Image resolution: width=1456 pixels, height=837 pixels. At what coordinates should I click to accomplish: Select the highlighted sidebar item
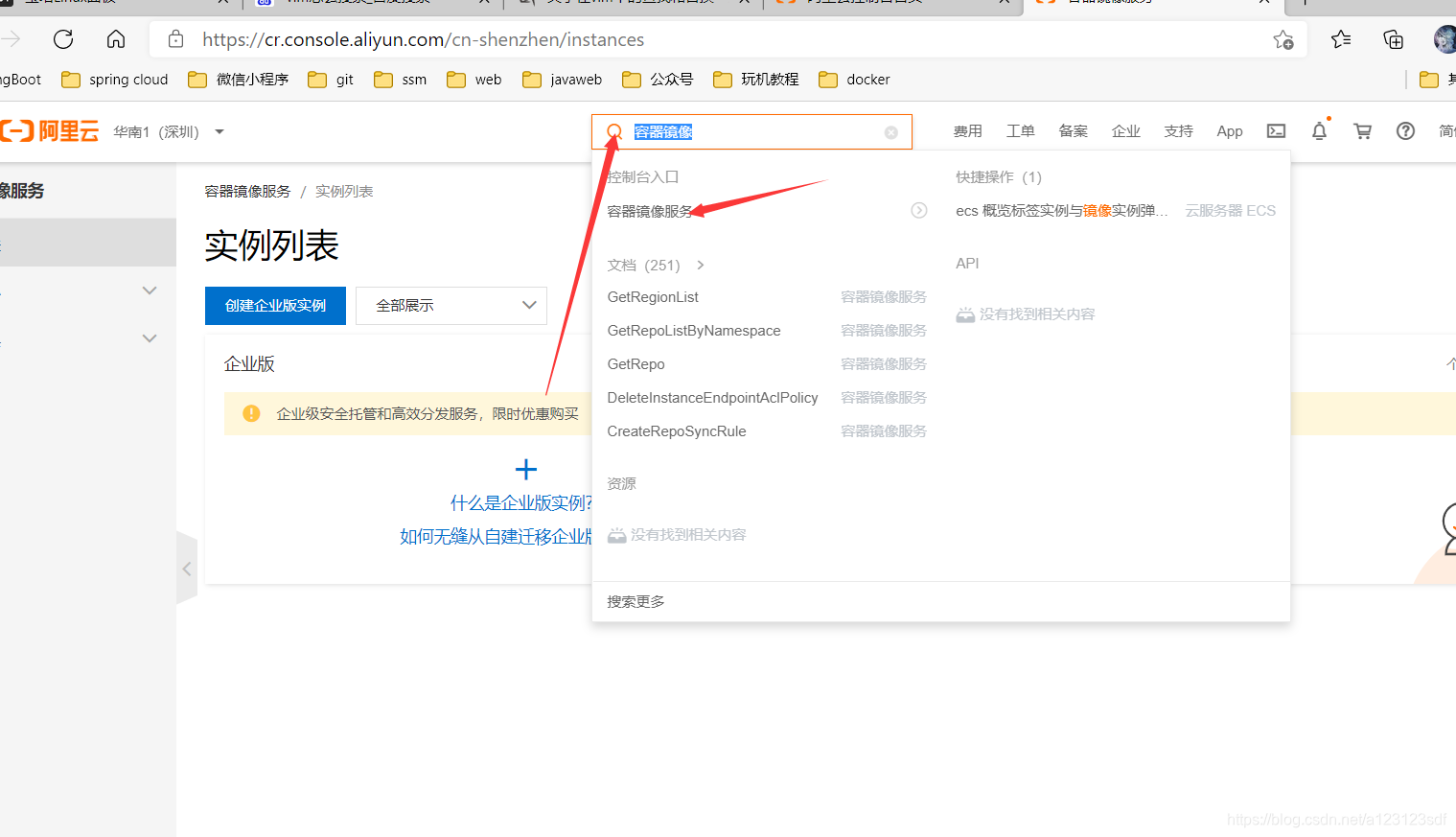[88, 243]
